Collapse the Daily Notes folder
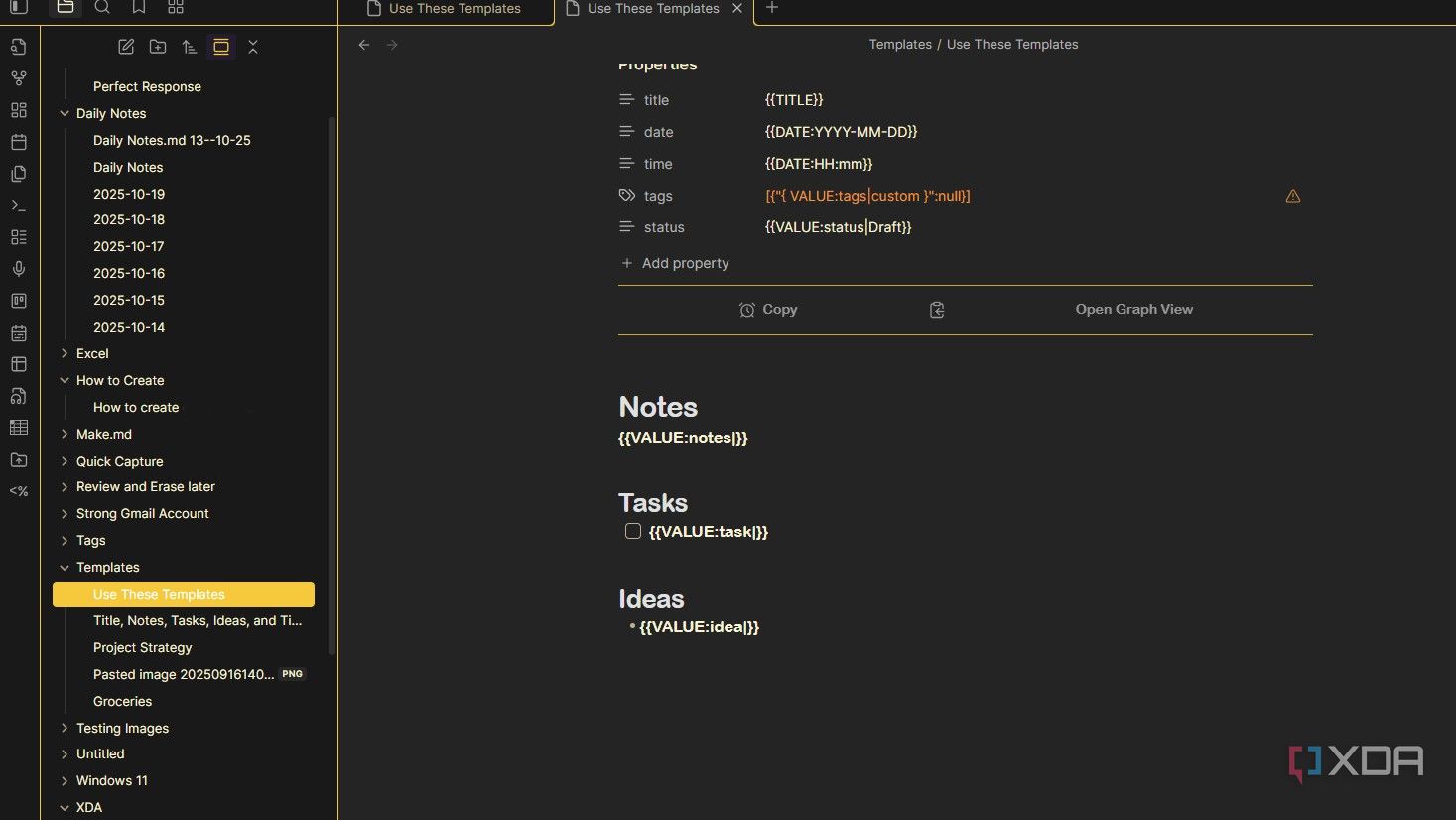Screen dimensions: 1456x820 [x=65, y=113]
